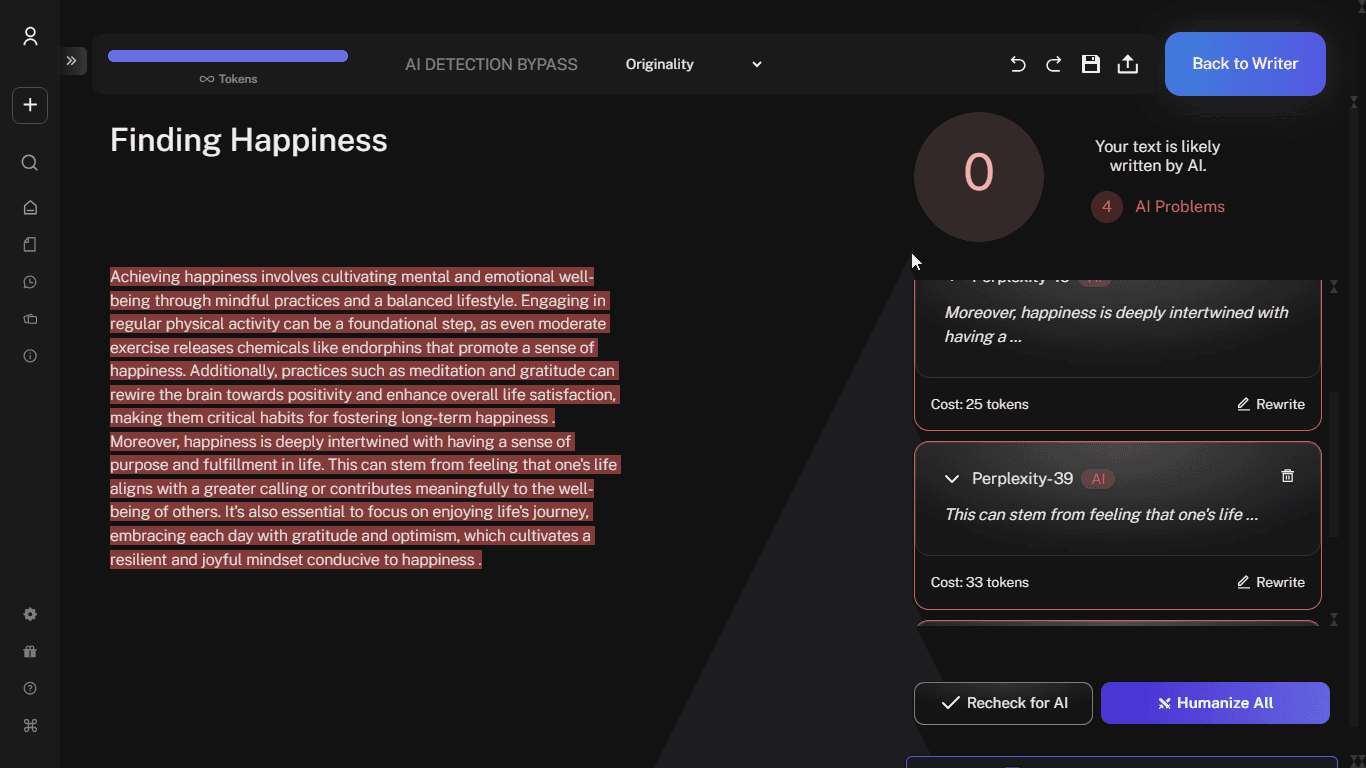
Task: Click the Finding Happiness title field
Action: click(249, 140)
